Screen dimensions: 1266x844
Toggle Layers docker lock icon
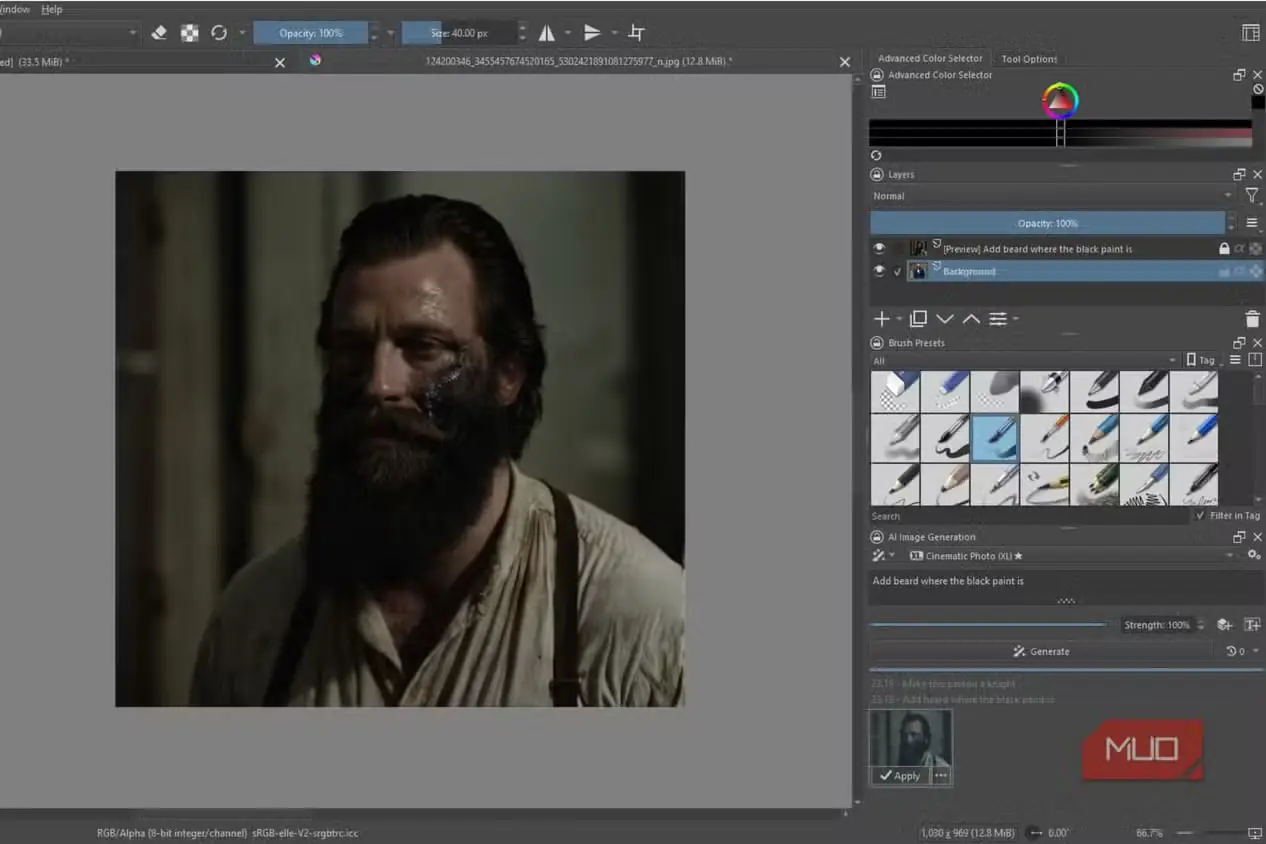click(x=877, y=174)
